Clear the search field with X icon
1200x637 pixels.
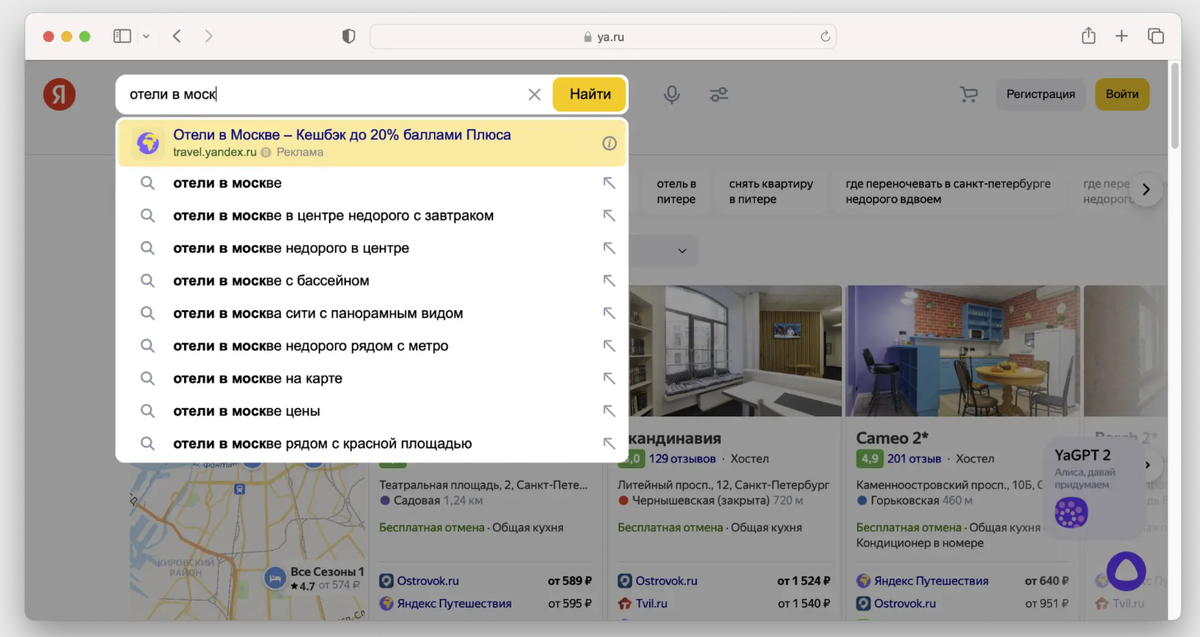pos(534,94)
